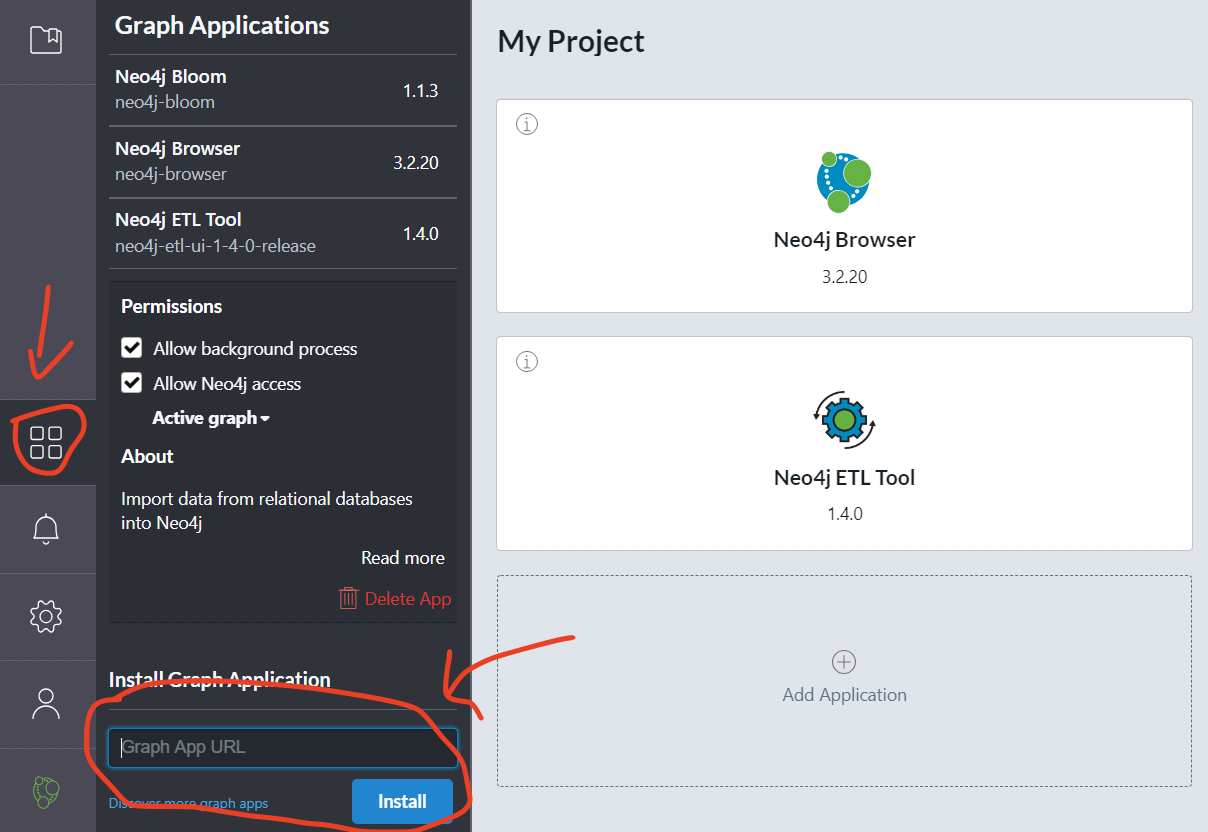Open the Neo4j Browser info icon
Viewport: 1208px width, 832px height.
(x=527, y=124)
